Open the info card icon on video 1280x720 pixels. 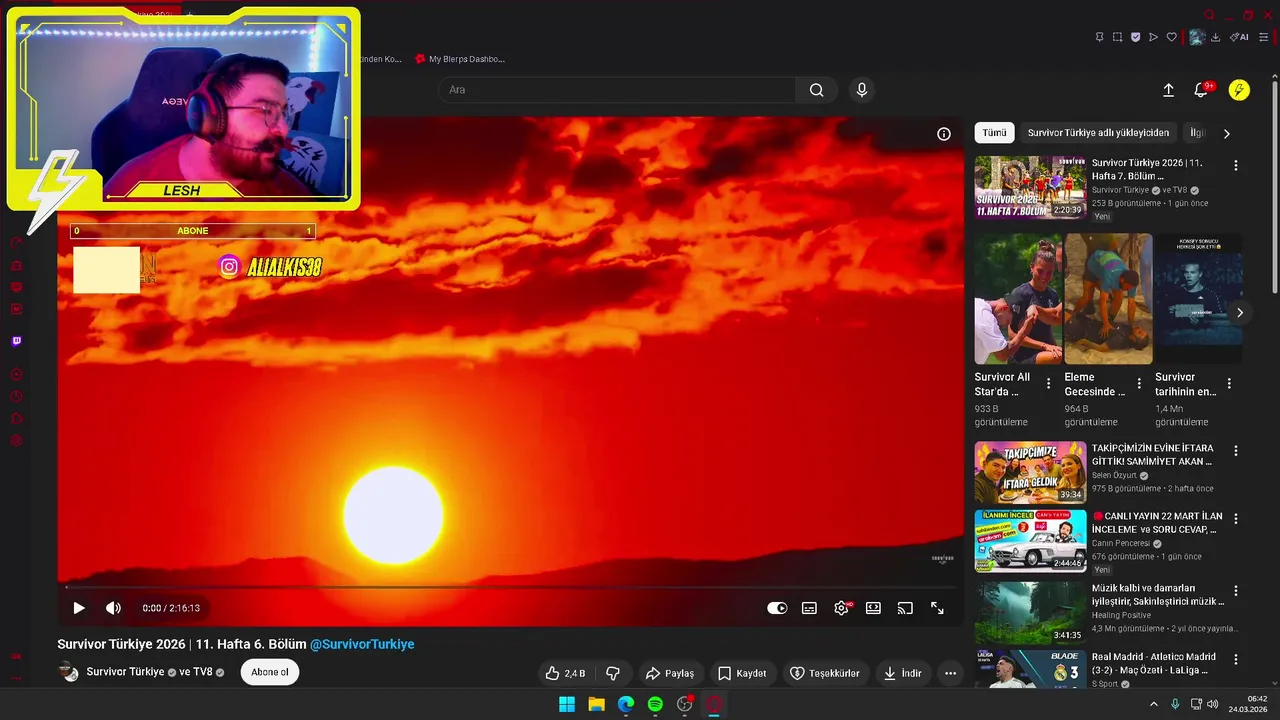coord(943,134)
